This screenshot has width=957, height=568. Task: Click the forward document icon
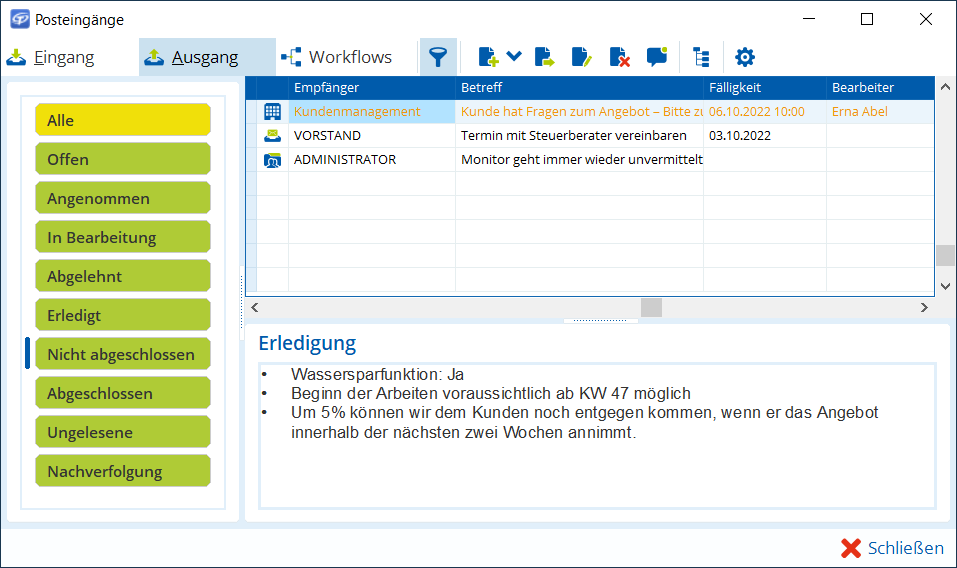pyautogui.click(x=545, y=57)
